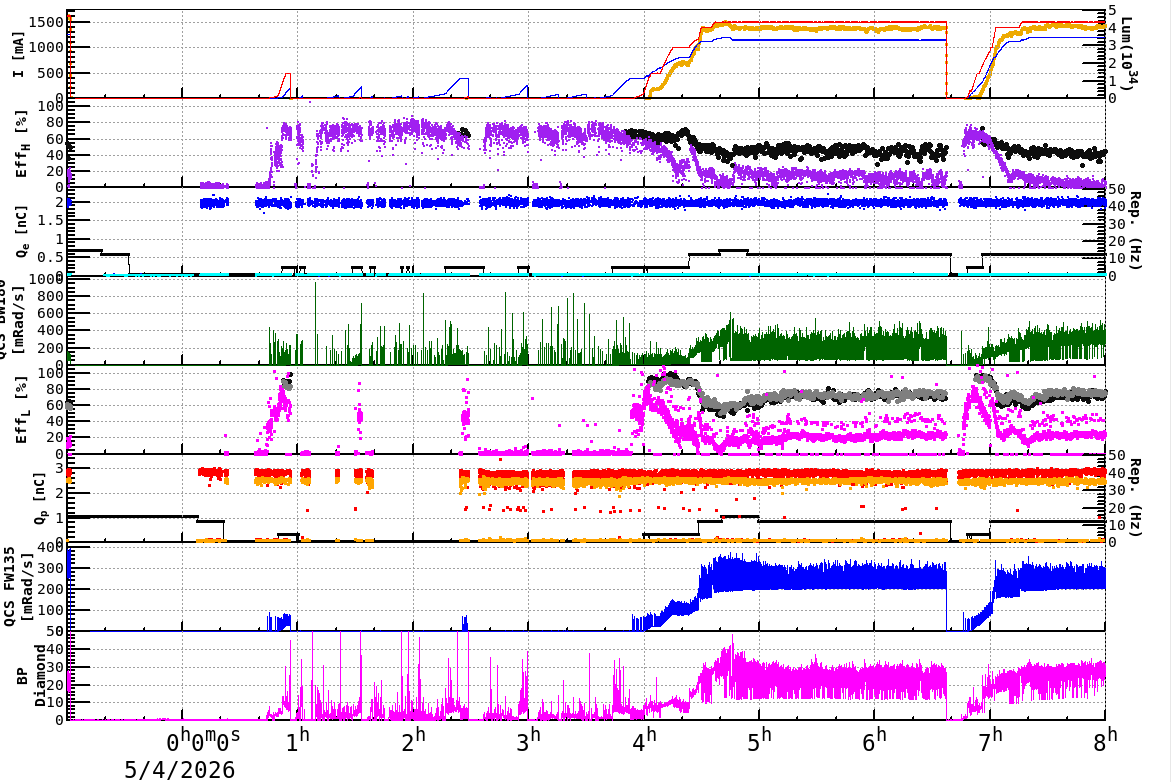Click Rep. (Hz) title beside Qe panel
Viewport: 1172px width, 782px height.
(x=1134, y=230)
